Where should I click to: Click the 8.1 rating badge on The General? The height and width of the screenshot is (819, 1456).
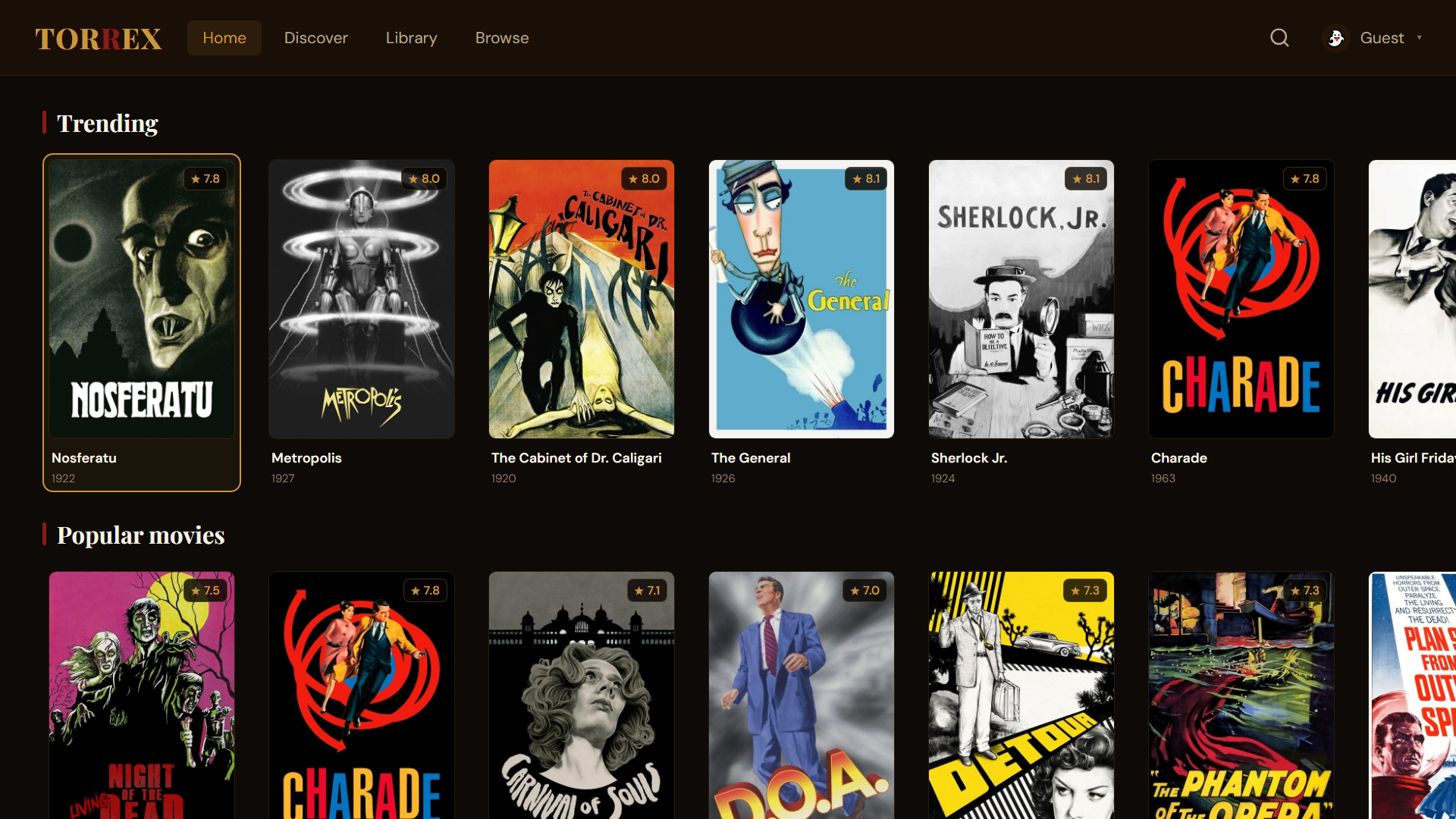pos(866,179)
